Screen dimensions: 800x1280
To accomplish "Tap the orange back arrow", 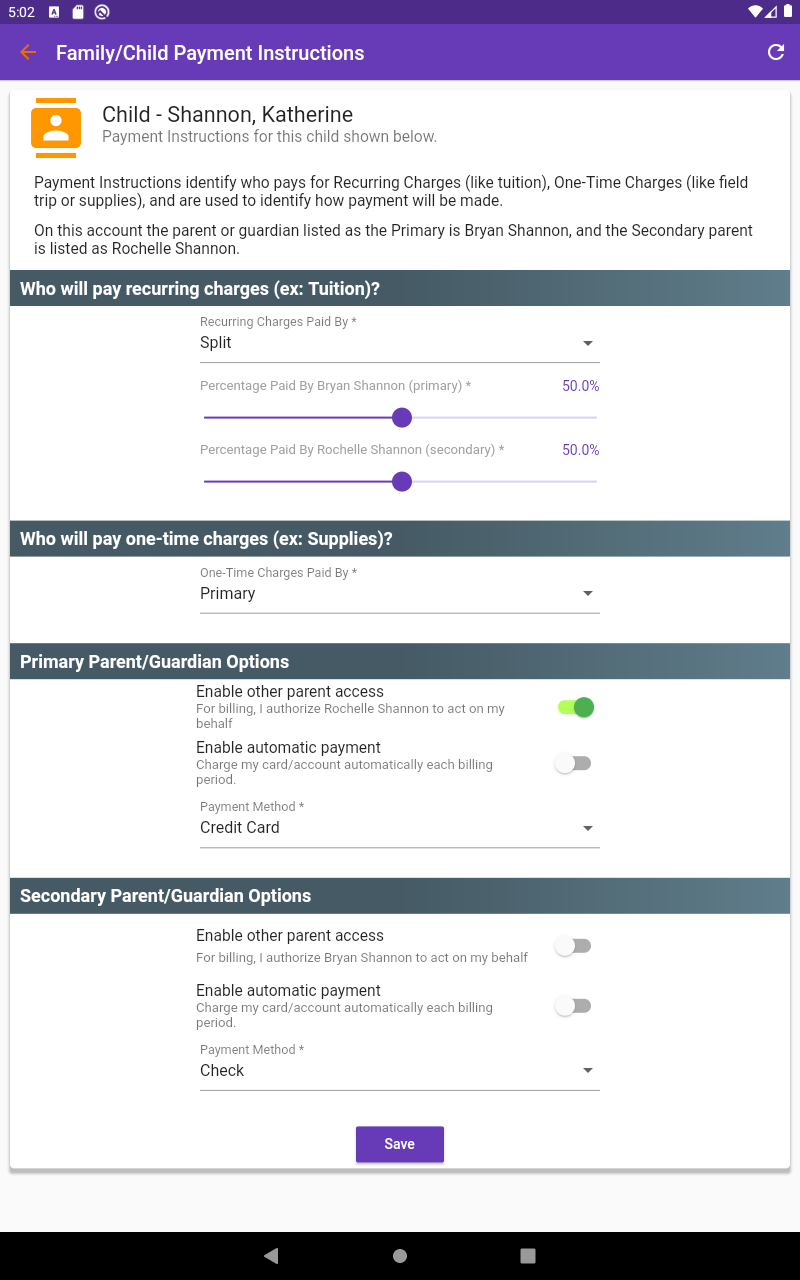I will point(28,53).
